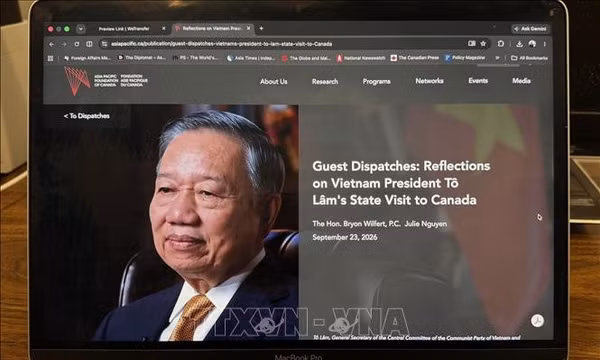Screen dimensions: 600x360
Task: Open All Bookmarks folder
Action: pos(530,58)
